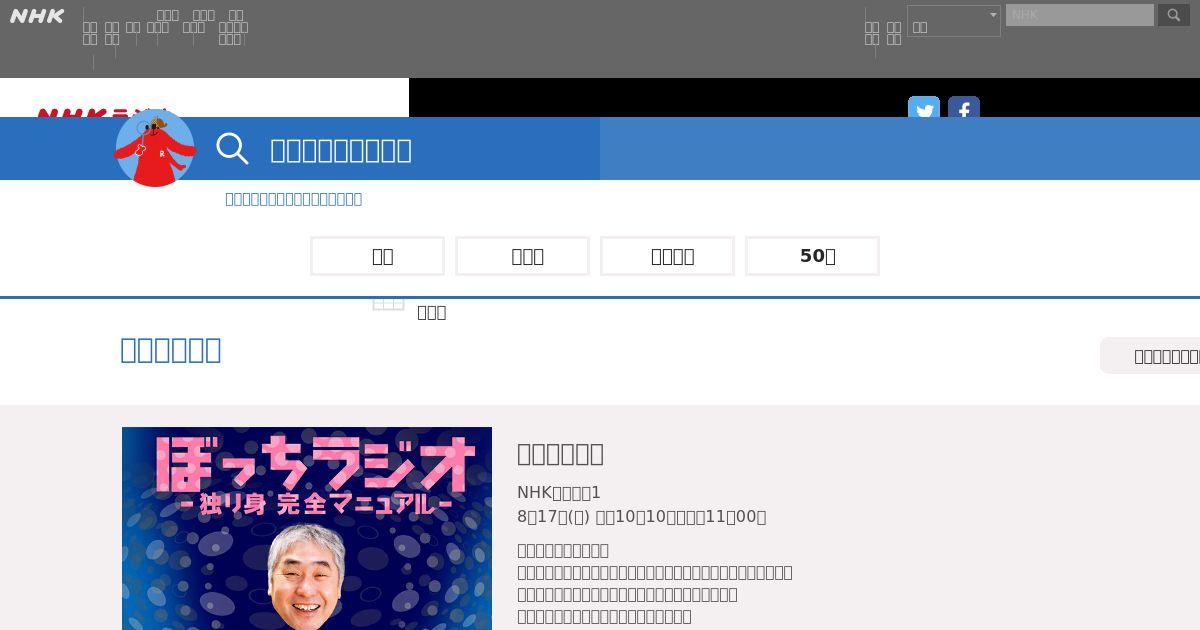Click the white magnifier icon in the blue bar
This screenshot has width=1200, height=630.
(232, 149)
